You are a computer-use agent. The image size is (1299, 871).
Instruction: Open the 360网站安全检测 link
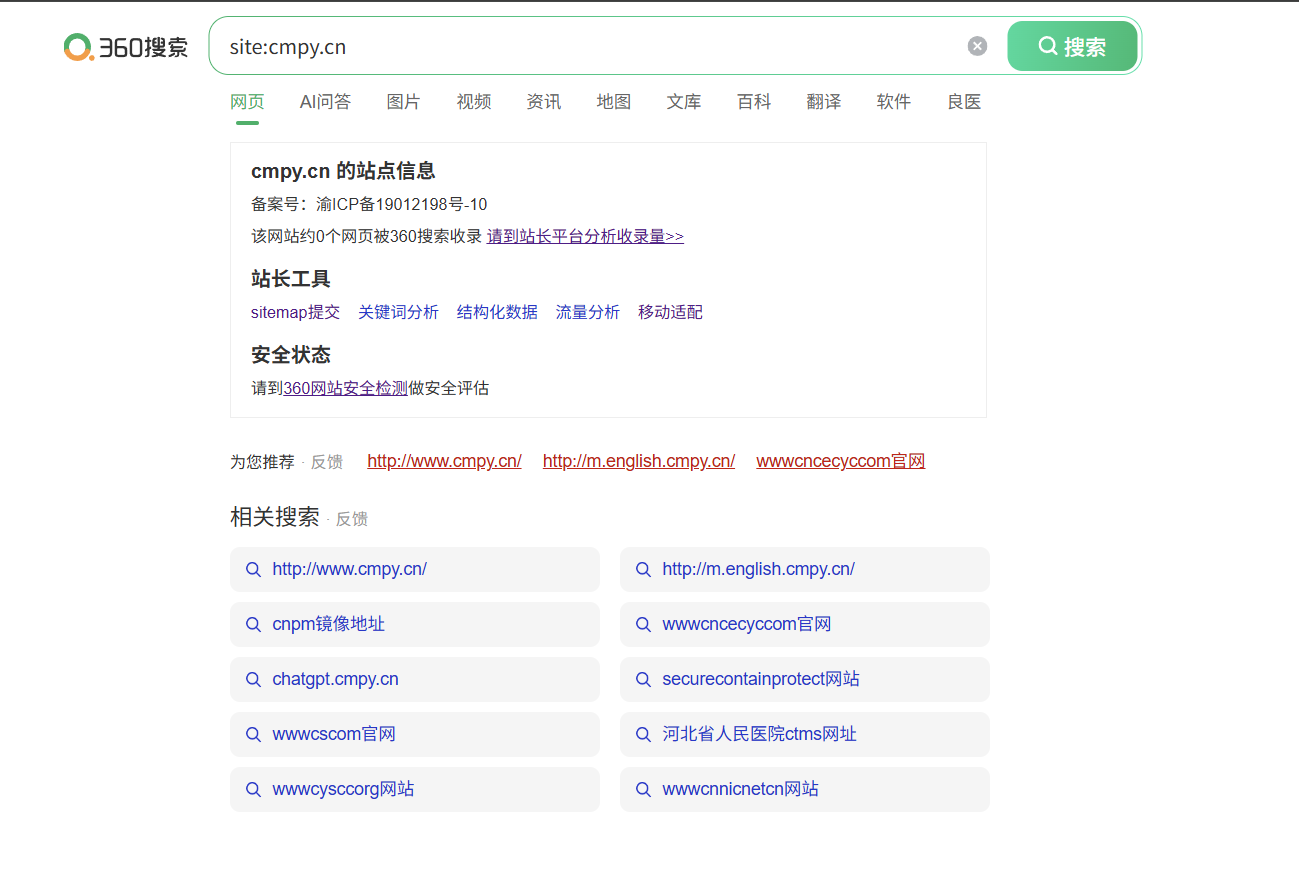[345, 388]
